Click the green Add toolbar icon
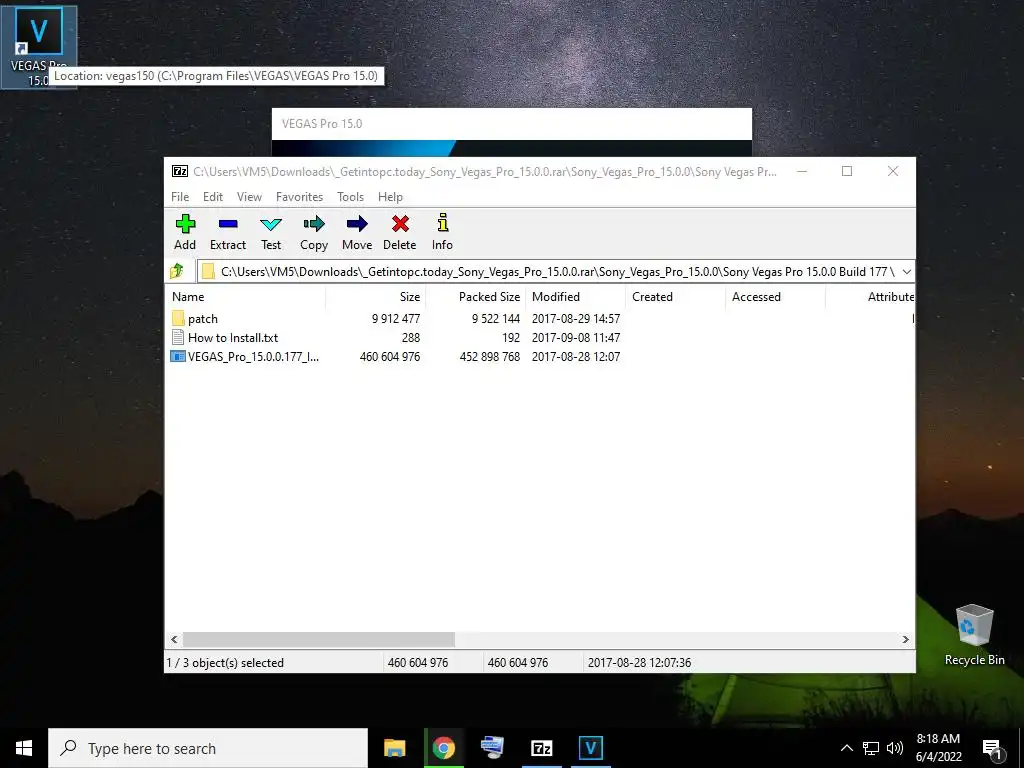This screenshot has height=768, width=1024. coord(185,224)
